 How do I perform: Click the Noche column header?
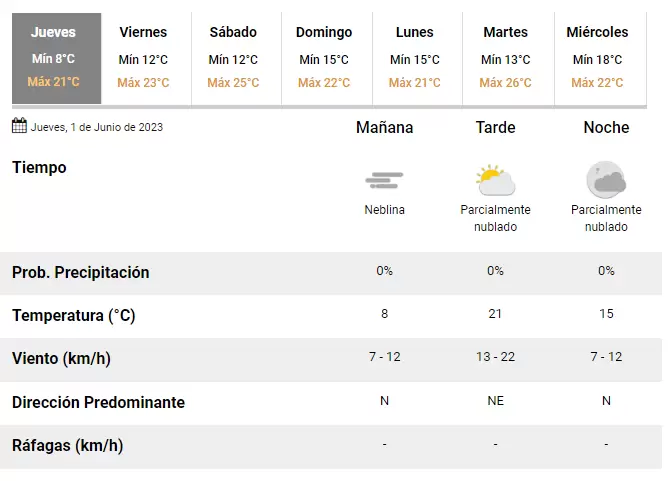tap(606, 127)
